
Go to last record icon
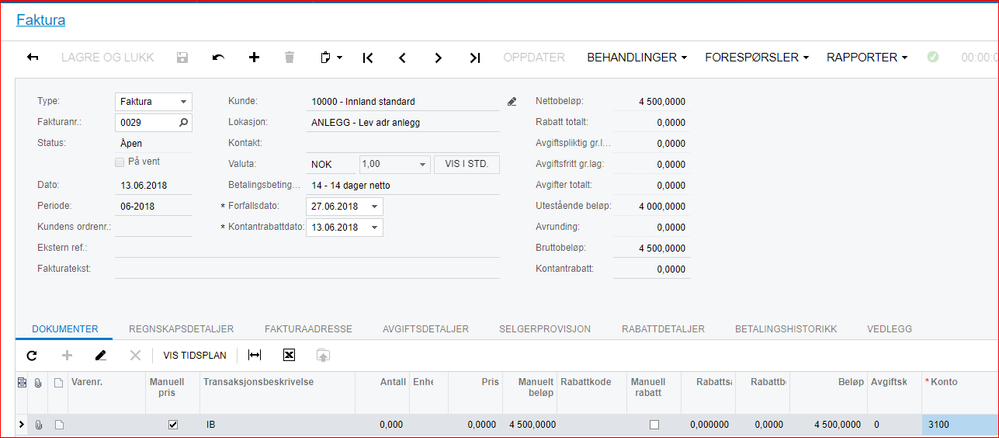pyautogui.click(x=475, y=57)
